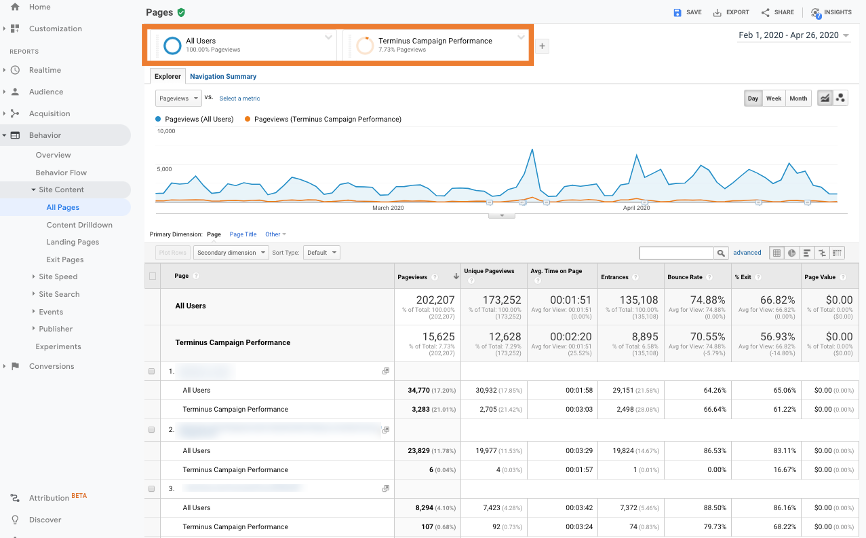This screenshot has height=538, width=866.
Task: Open Insights icon
Action: coord(816,13)
